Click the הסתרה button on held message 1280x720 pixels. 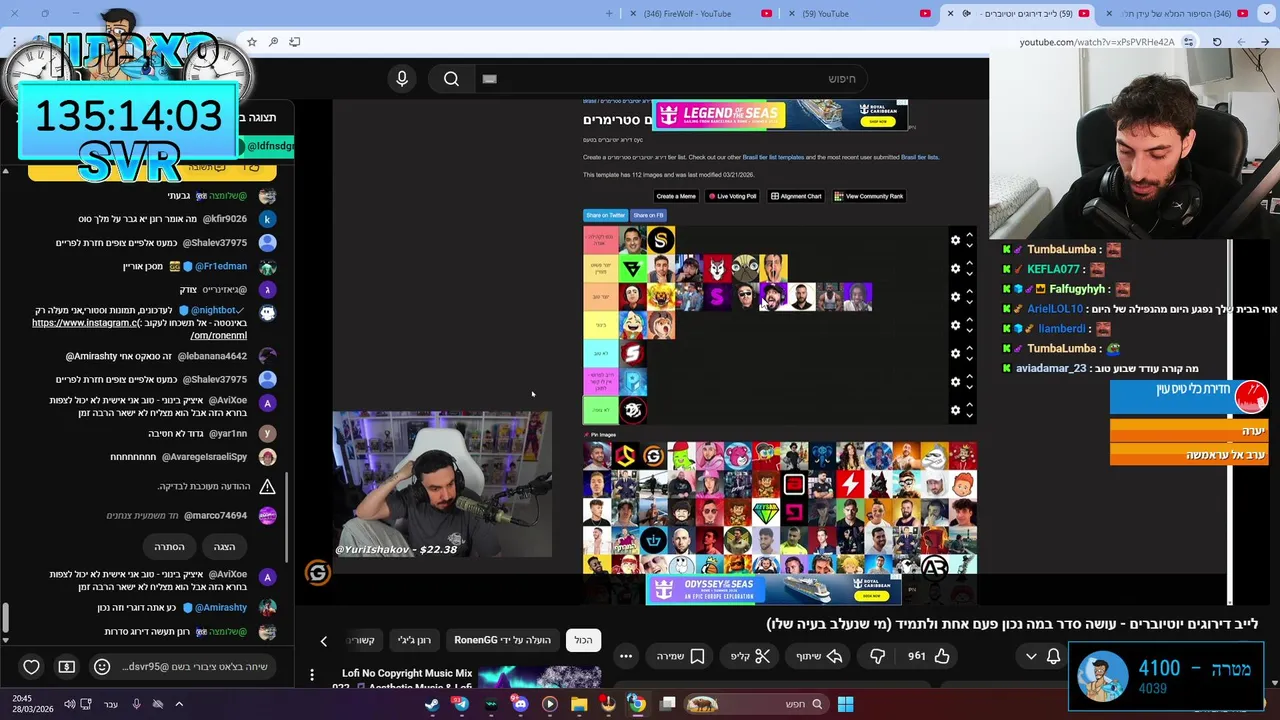click(x=169, y=547)
